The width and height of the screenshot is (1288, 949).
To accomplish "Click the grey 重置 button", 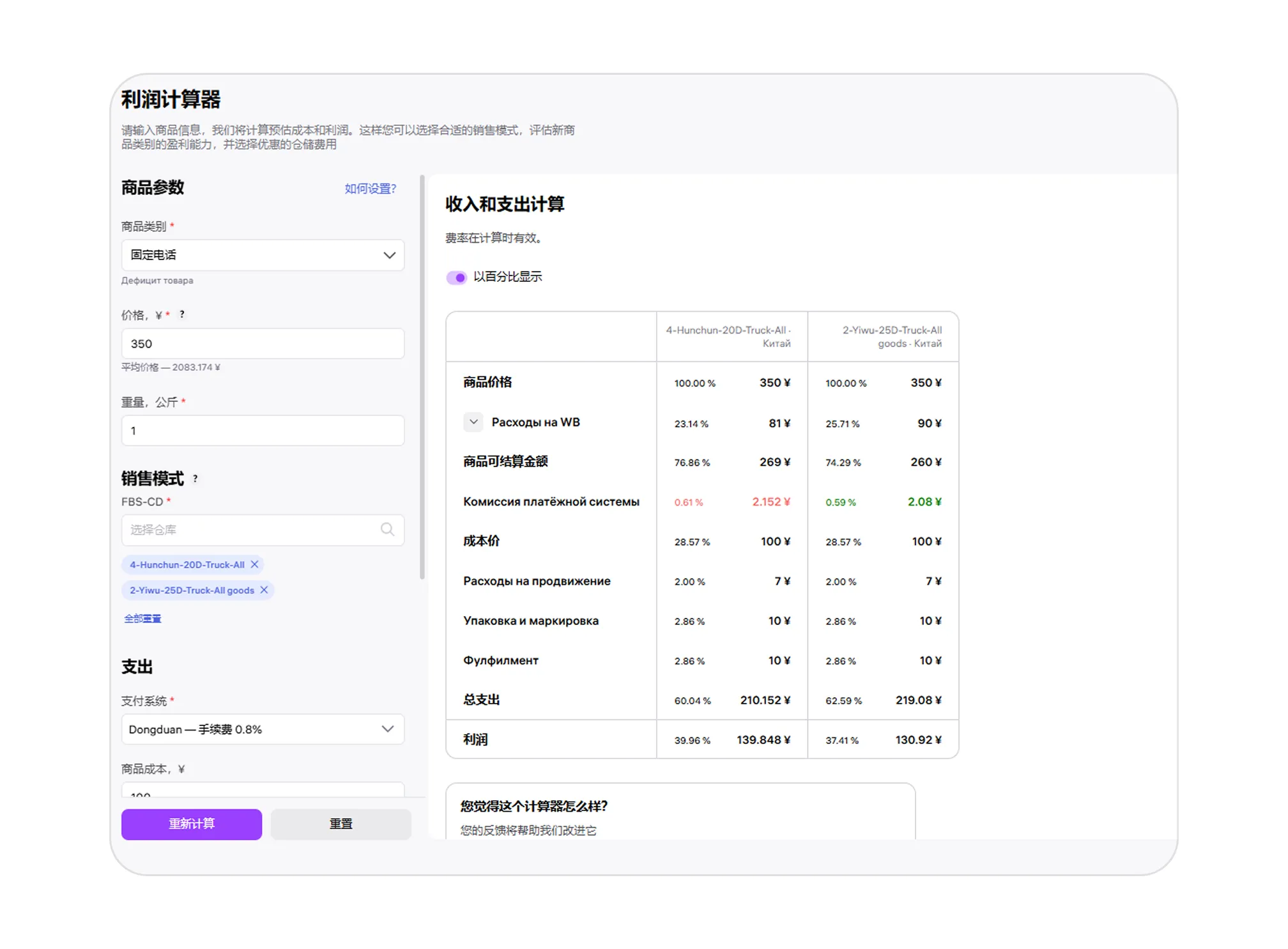I will (341, 824).
